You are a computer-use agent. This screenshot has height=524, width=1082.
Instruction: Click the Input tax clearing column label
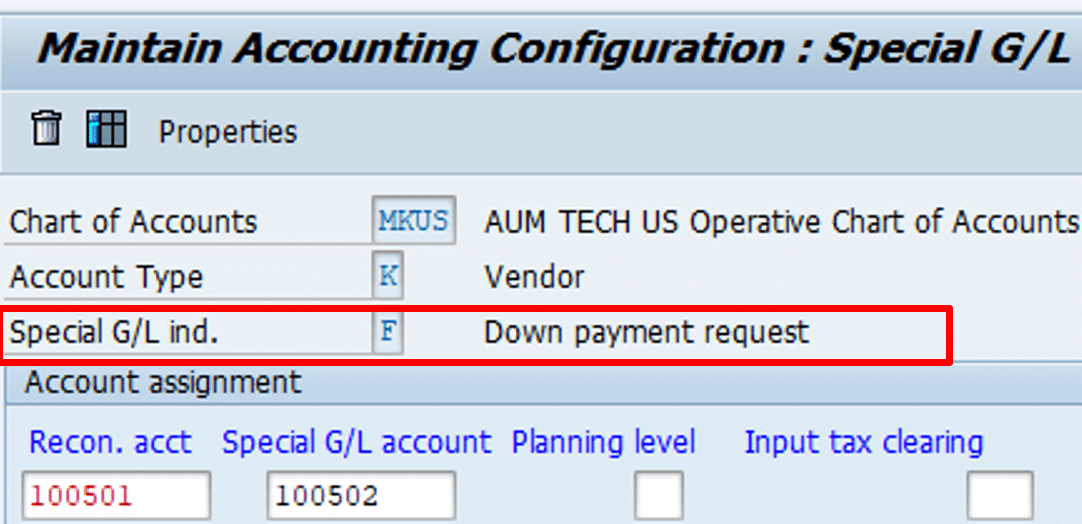863,443
